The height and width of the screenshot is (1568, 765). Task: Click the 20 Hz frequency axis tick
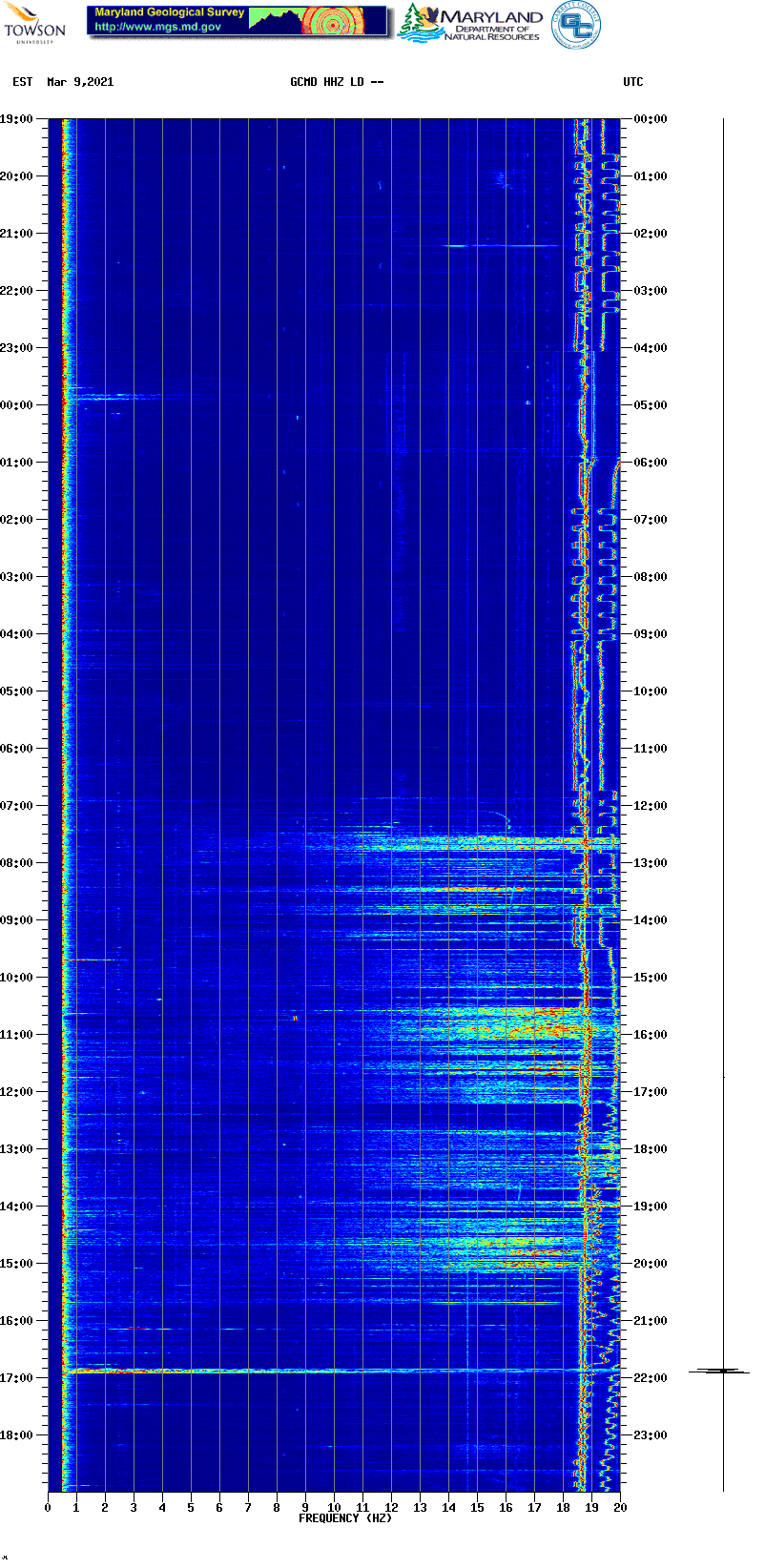(x=620, y=1507)
